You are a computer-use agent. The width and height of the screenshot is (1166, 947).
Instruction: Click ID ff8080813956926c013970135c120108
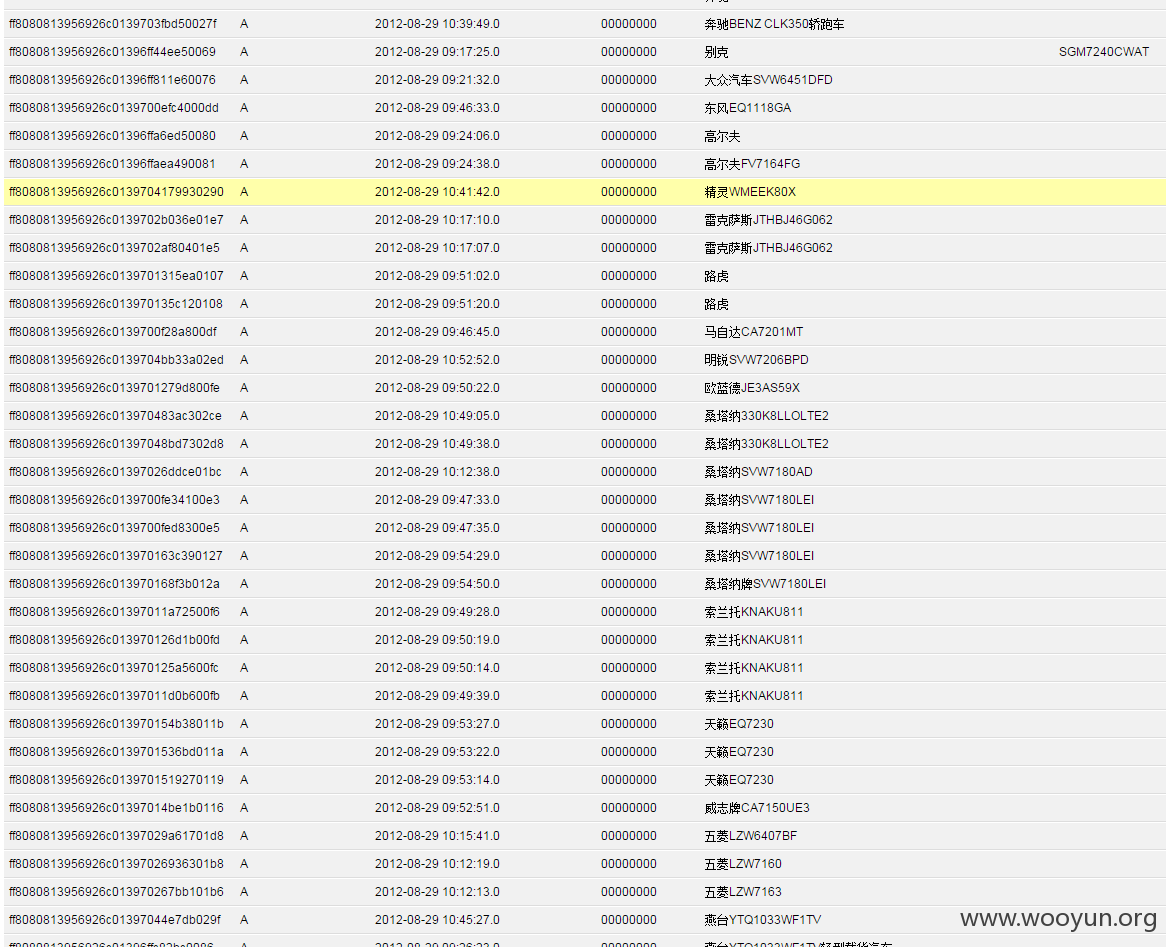(x=115, y=304)
